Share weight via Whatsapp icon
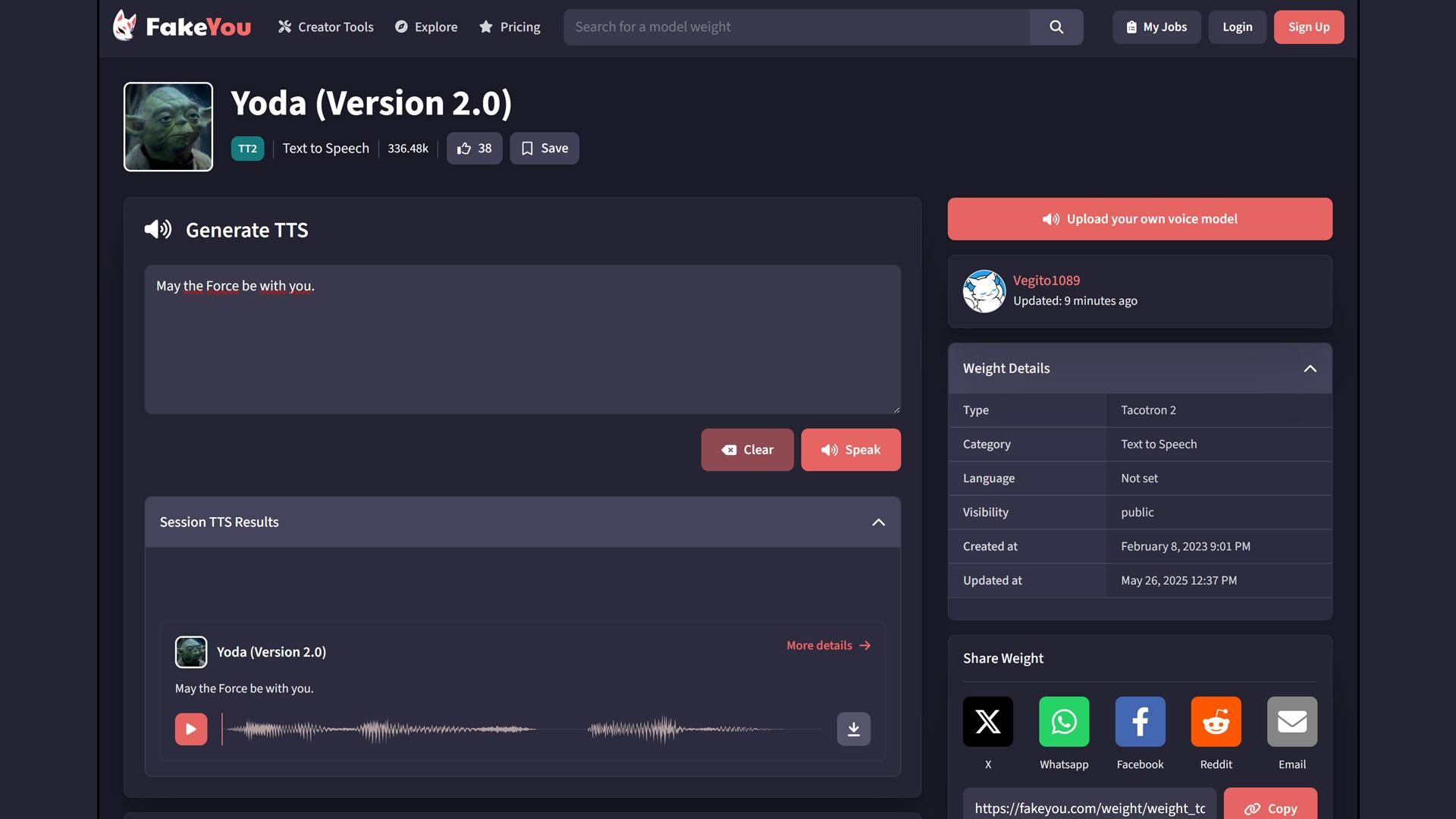This screenshot has width=1456, height=819. click(1063, 721)
